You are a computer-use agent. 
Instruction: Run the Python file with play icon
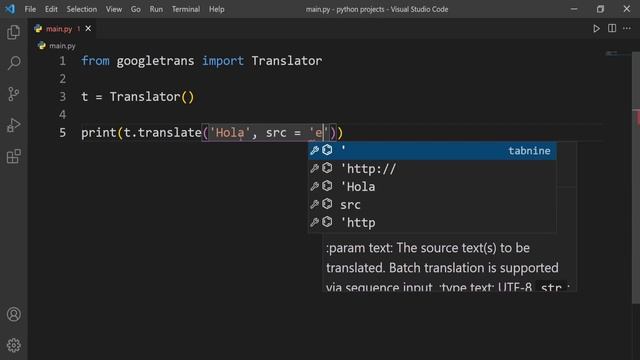[x=596, y=29]
